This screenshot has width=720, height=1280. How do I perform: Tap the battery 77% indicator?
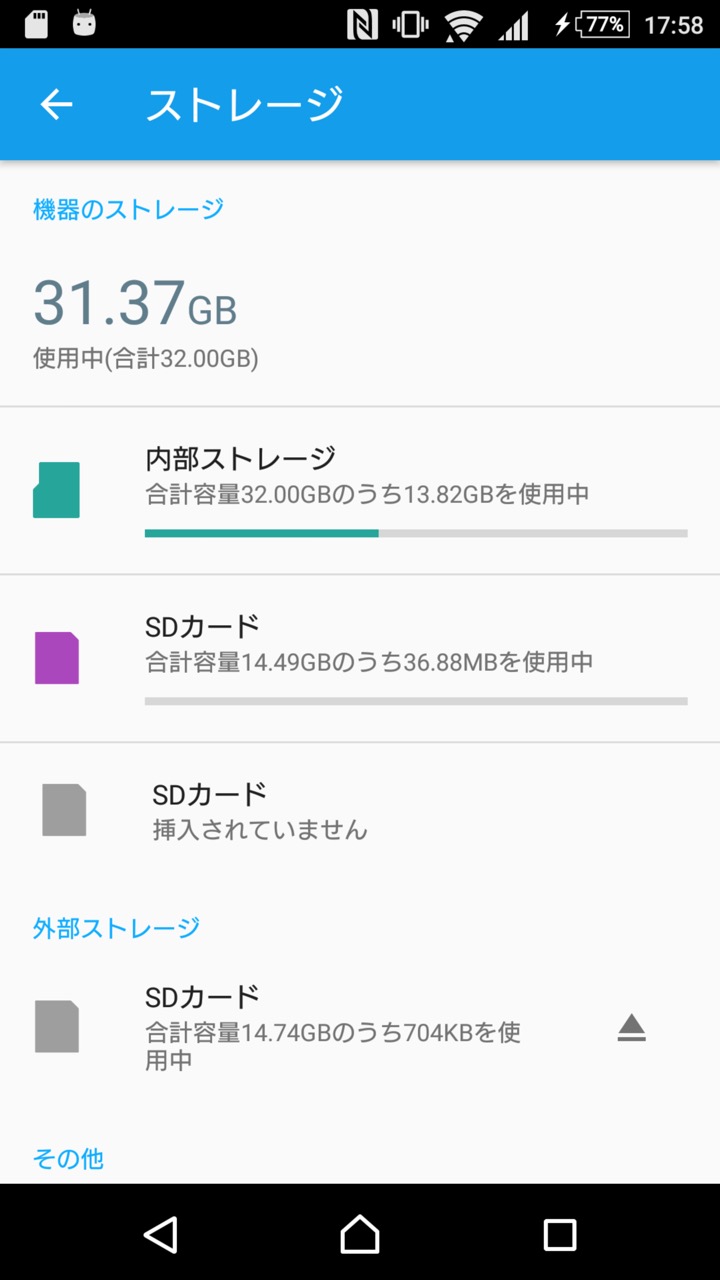click(x=605, y=24)
